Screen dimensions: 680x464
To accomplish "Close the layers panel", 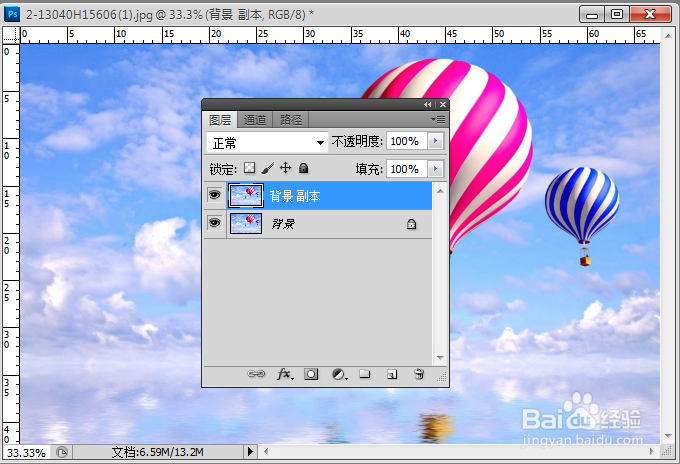I will click(443, 105).
